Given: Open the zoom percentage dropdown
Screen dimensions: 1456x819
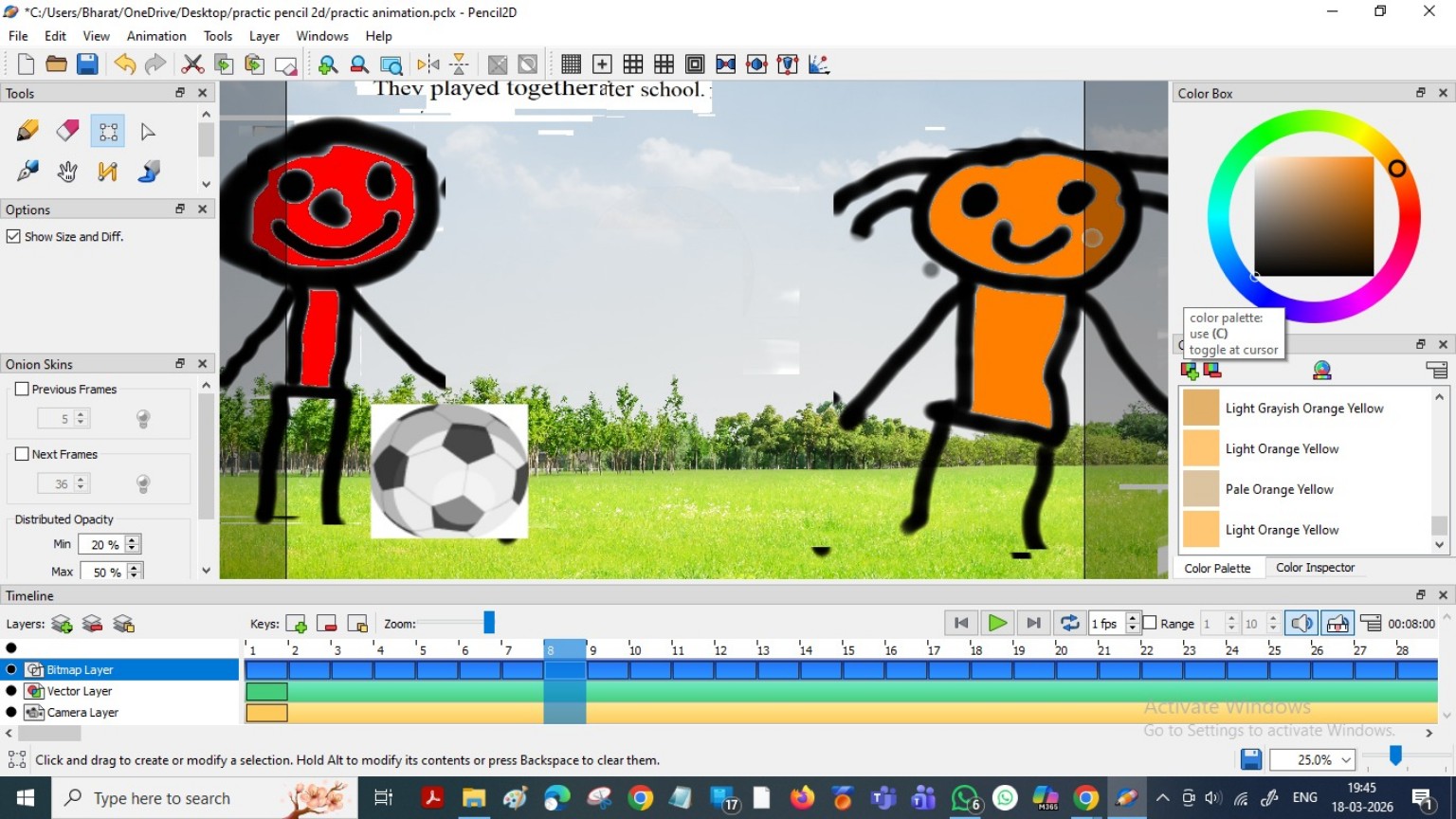Looking at the screenshot, I should (x=1345, y=760).
